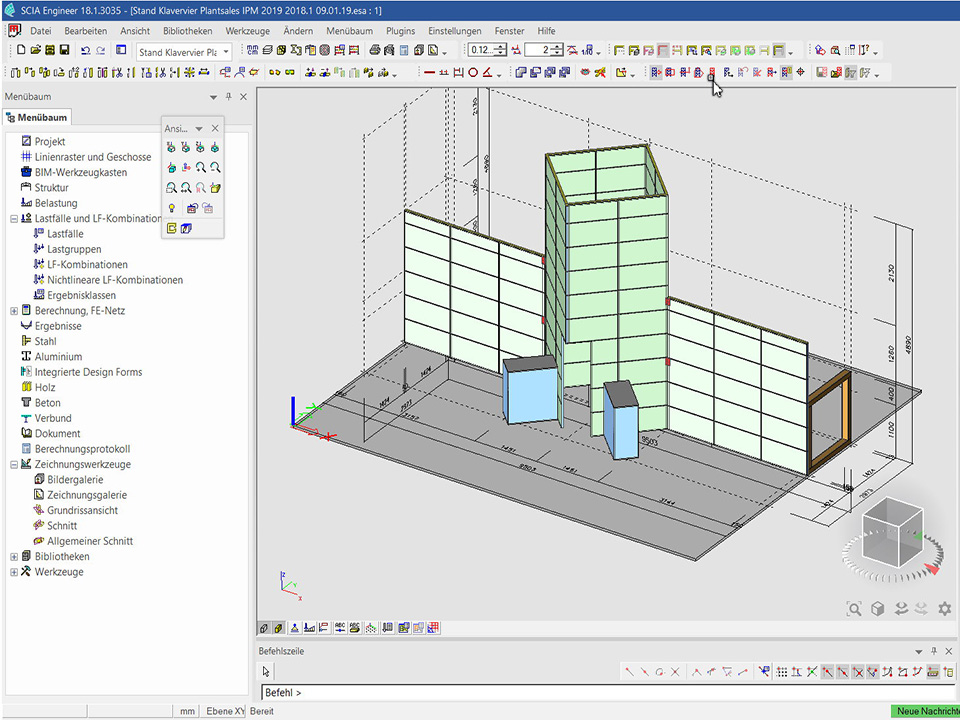Screen dimensions: 960x720
Task: Click the light bulb icon in Ansicht panel
Action: (x=171, y=208)
